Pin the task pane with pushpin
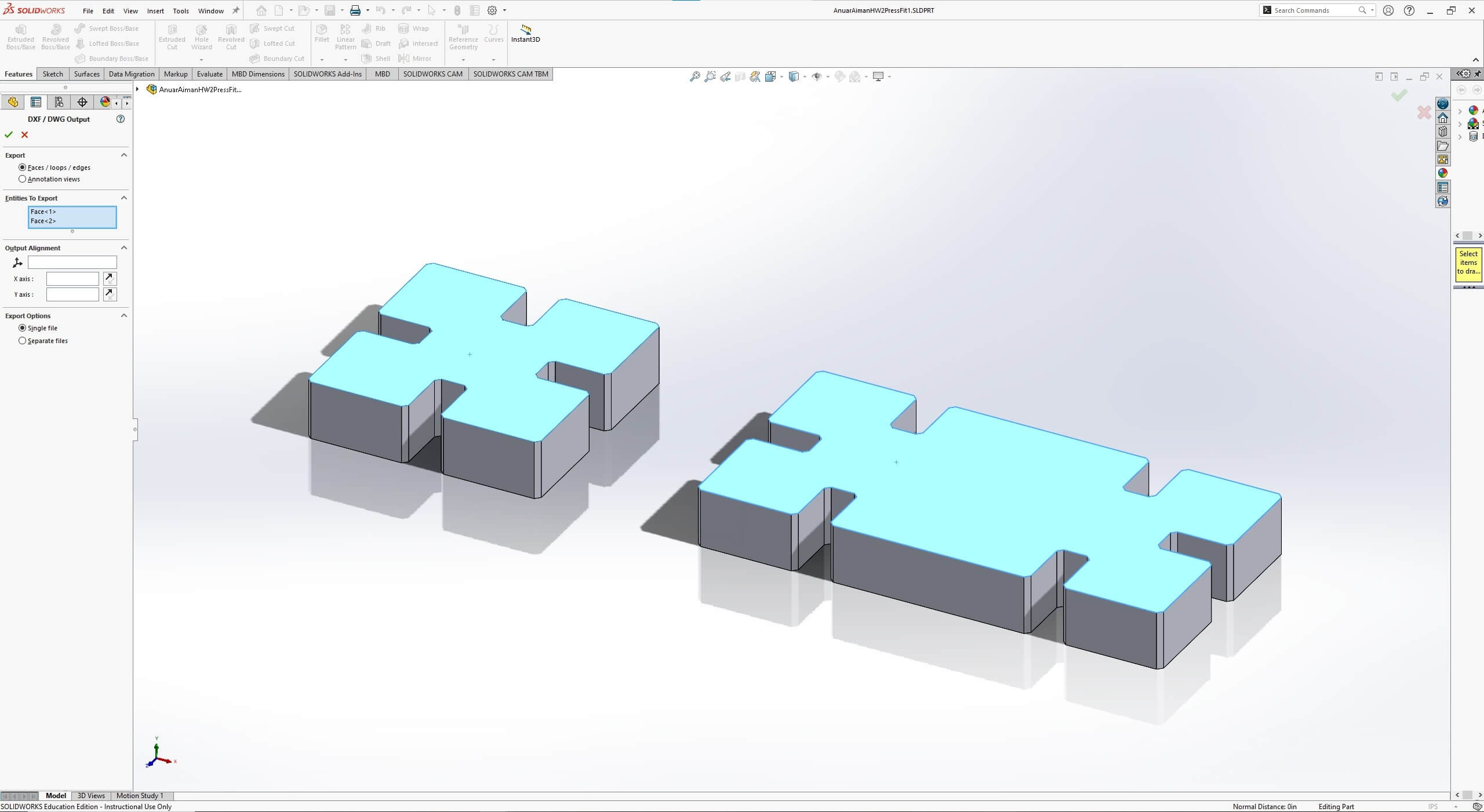 pos(1478,74)
